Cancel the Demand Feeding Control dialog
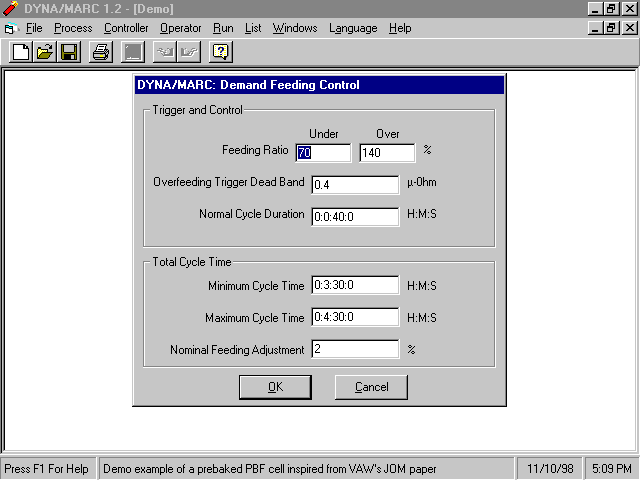This screenshot has width=640, height=480. [371, 387]
